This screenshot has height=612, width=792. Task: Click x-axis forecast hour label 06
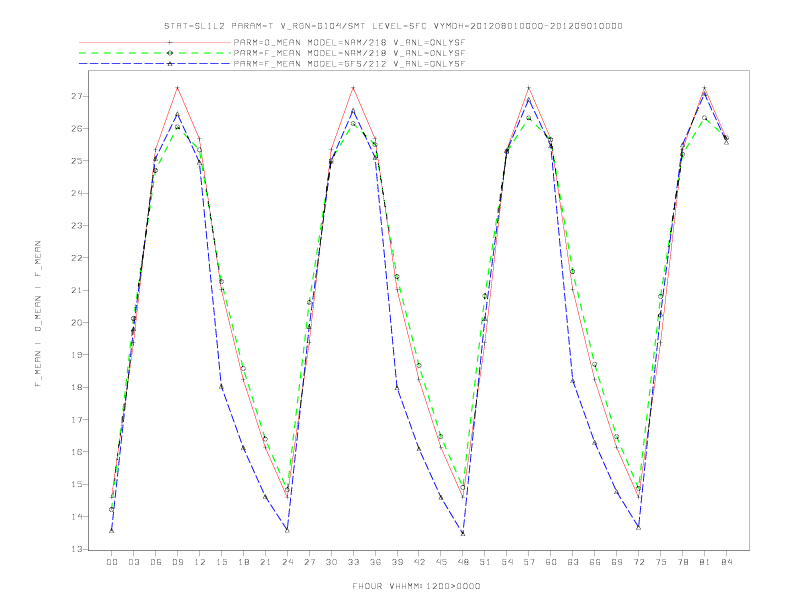point(156,562)
